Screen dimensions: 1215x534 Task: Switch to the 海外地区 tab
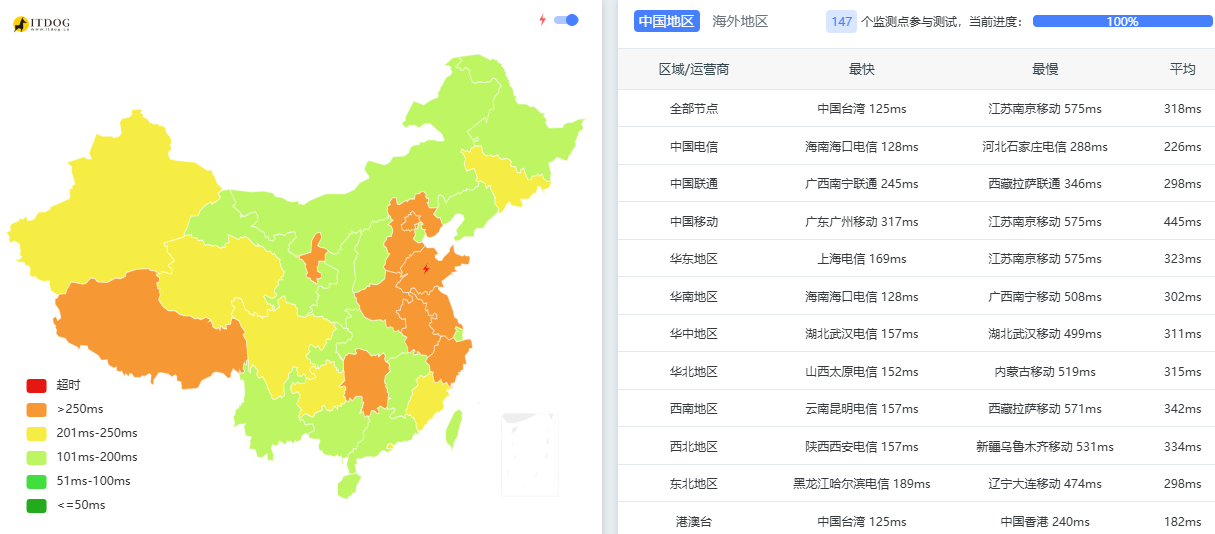740,21
